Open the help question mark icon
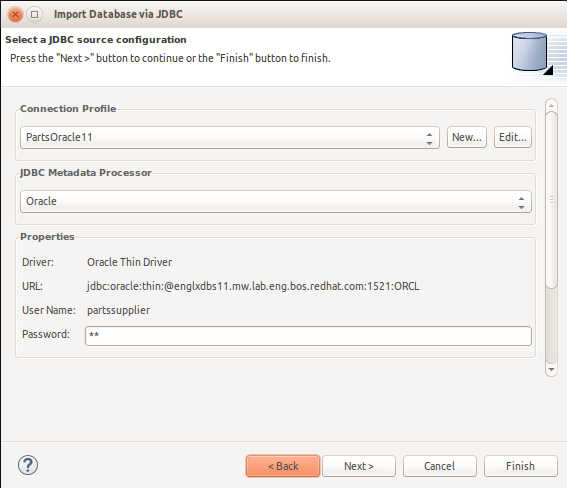 pos(28,465)
